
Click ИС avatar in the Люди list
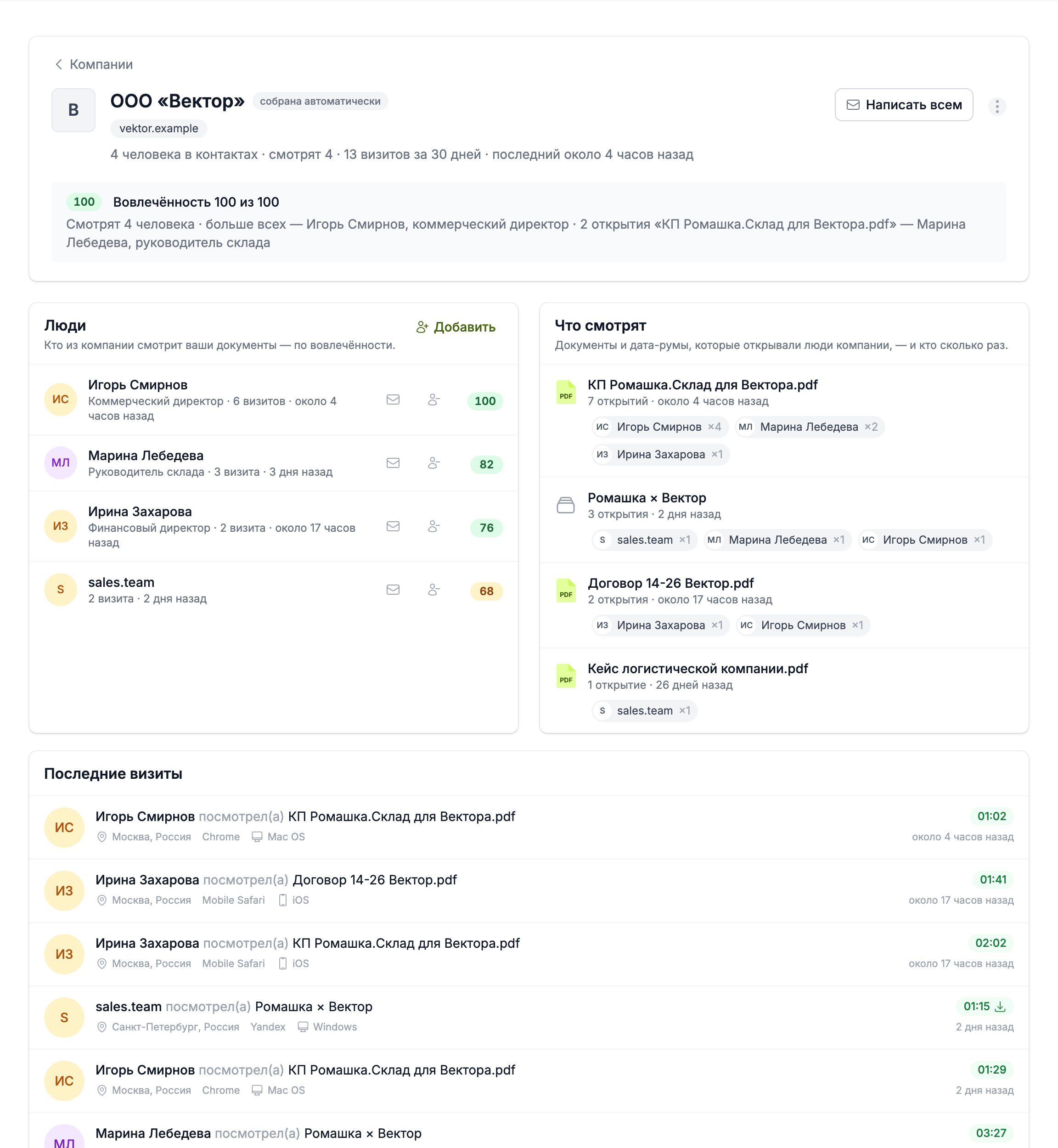(61, 399)
